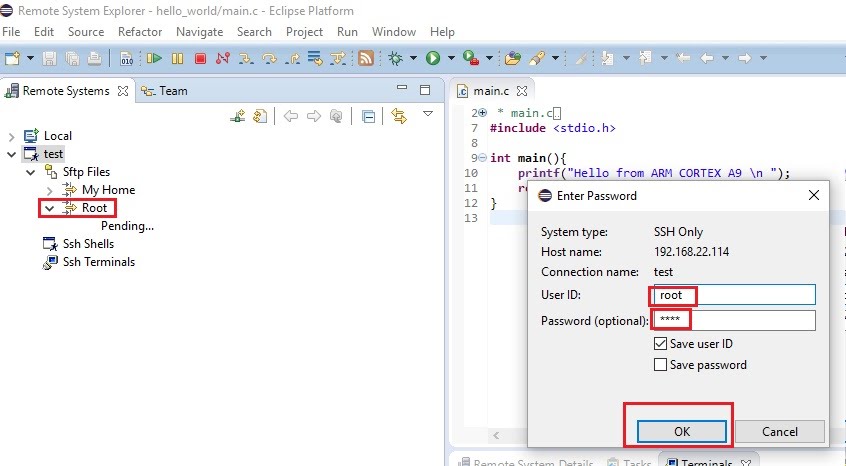The image size is (846, 466).
Task: Open the Refactor menu
Action: (140, 32)
